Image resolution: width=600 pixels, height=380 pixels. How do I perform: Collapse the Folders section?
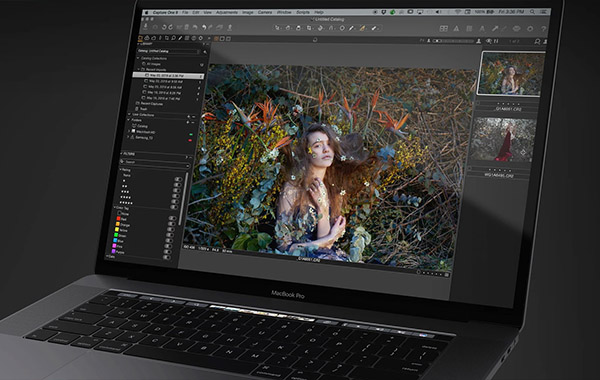tap(129, 120)
